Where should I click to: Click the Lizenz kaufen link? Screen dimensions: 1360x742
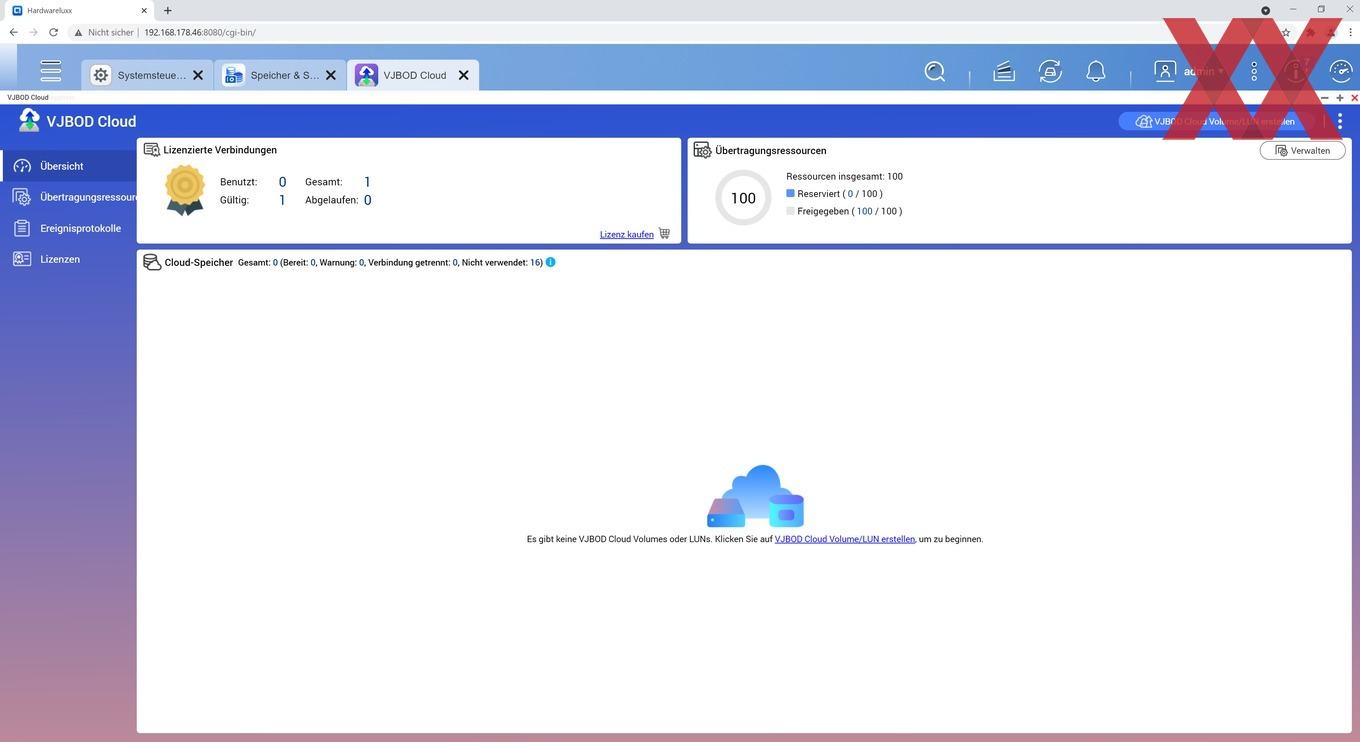tap(627, 234)
